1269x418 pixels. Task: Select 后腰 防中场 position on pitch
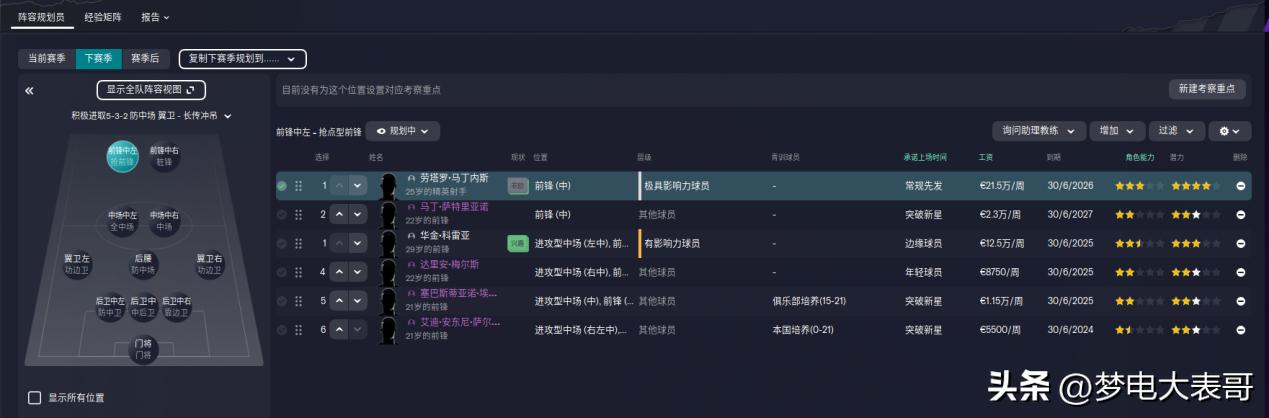pos(143,264)
